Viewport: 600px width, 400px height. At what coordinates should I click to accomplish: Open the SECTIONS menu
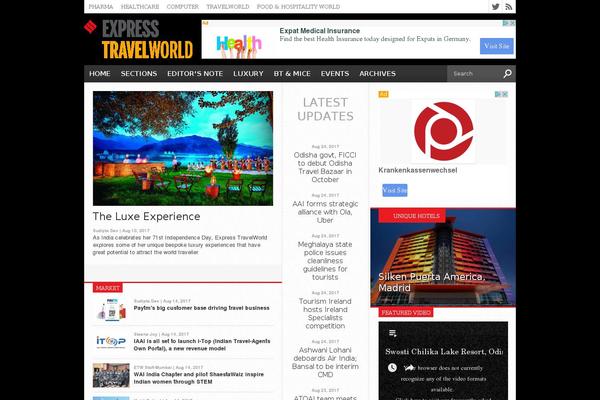coord(139,73)
